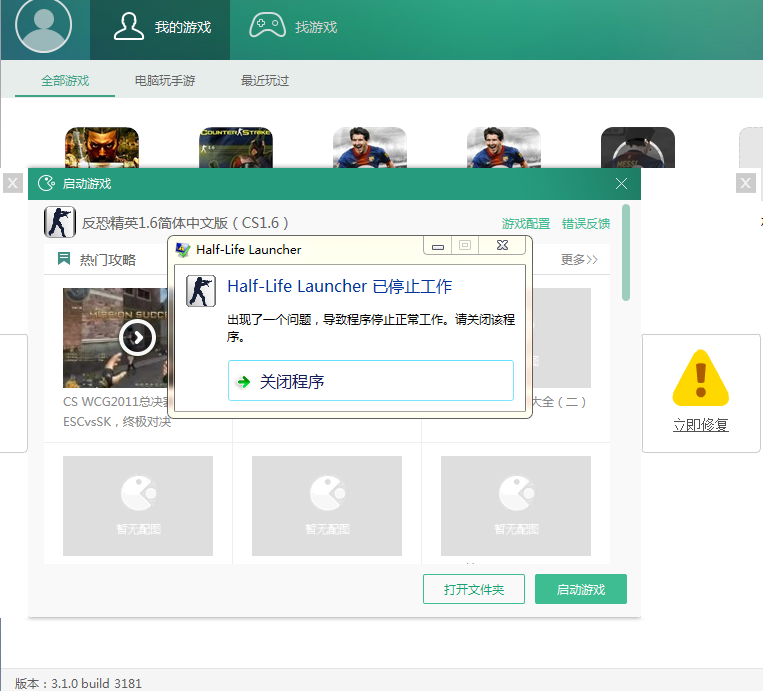Click the Half-Life Launcher title bar icon
763x691 pixels.
point(182,250)
